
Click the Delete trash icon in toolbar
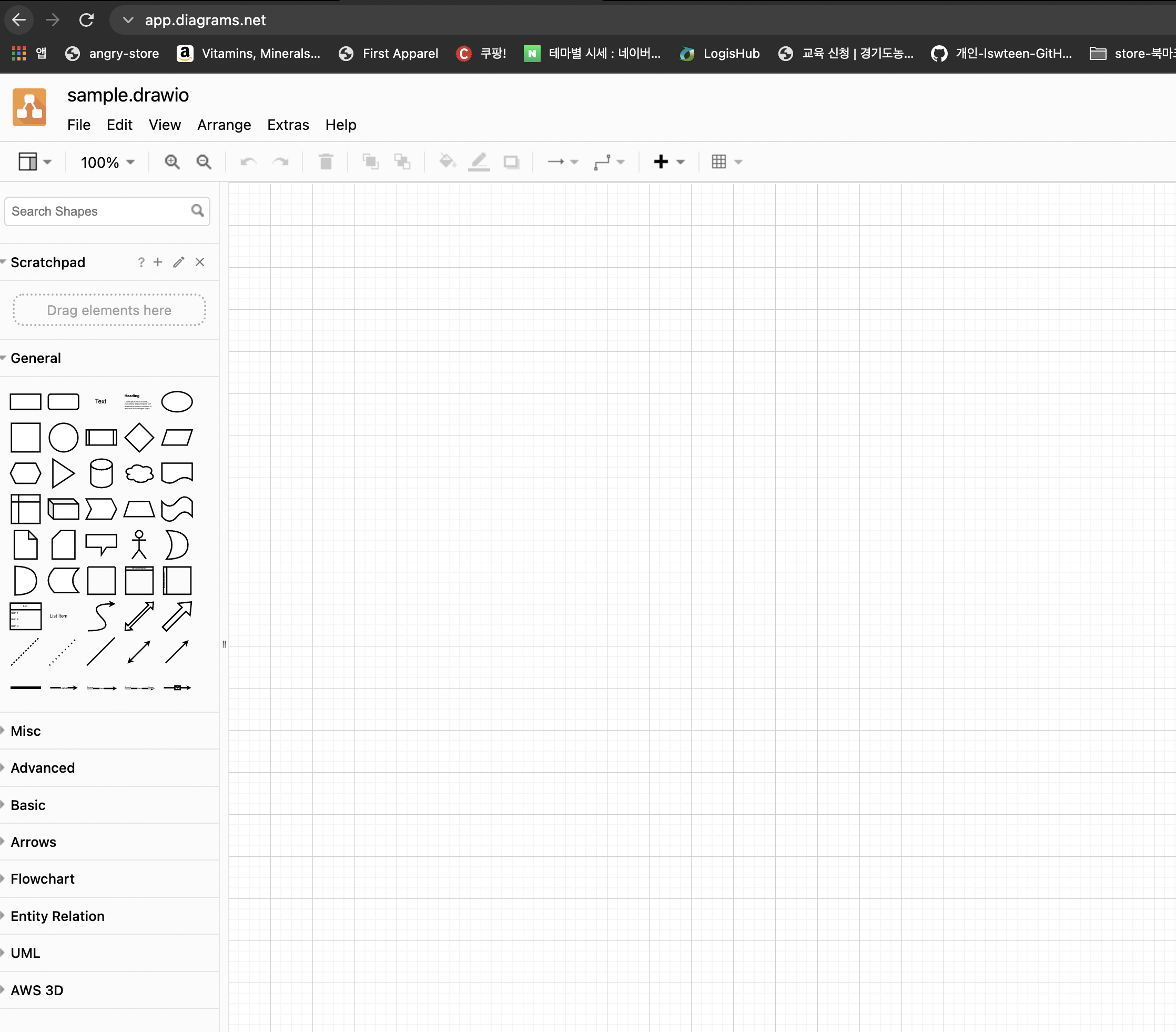(326, 162)
